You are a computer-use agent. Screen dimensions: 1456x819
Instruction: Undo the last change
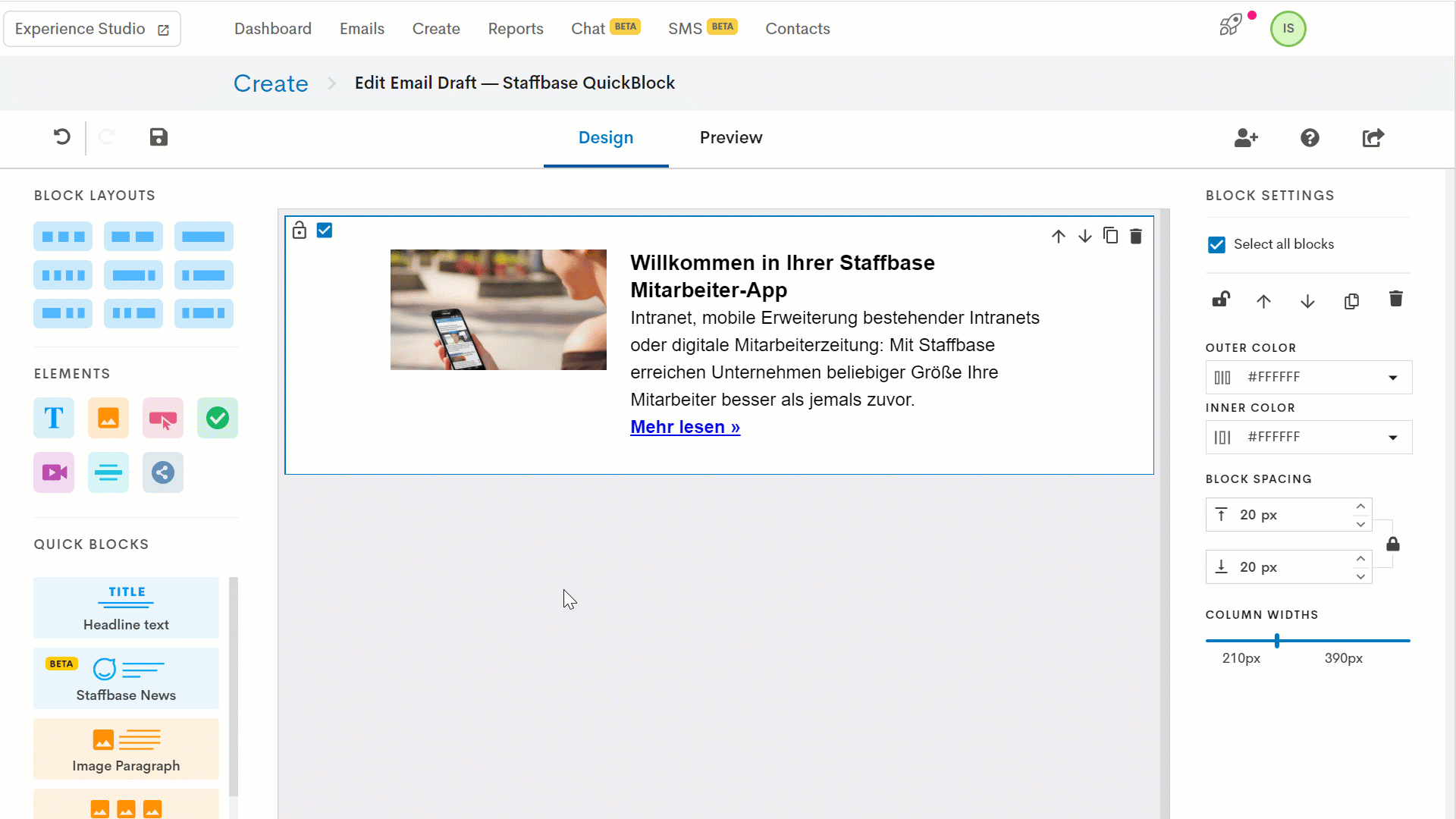62,137
